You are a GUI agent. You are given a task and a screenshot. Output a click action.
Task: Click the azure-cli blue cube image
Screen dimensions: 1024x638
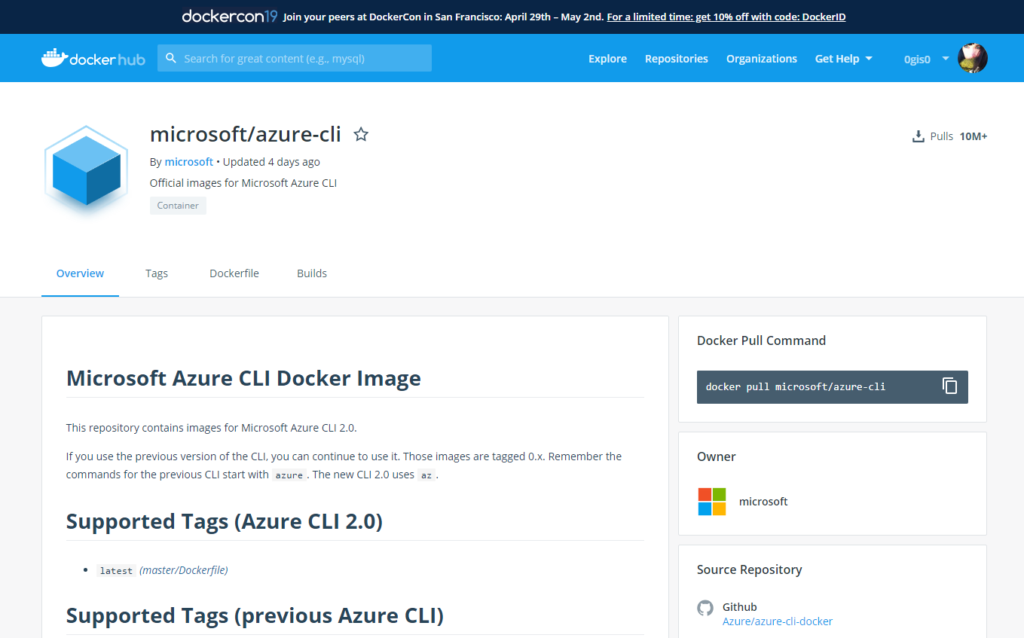pos(86,171)
